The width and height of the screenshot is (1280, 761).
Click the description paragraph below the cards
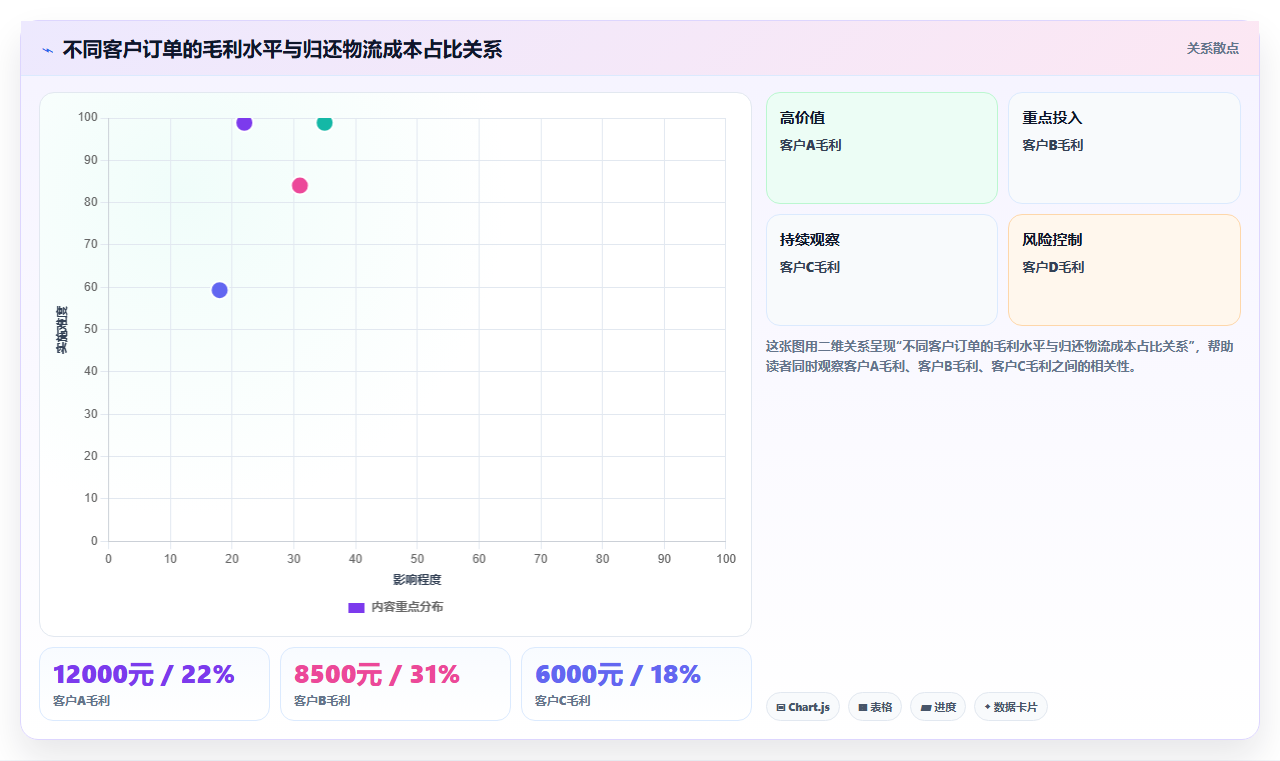[1000, 356]
